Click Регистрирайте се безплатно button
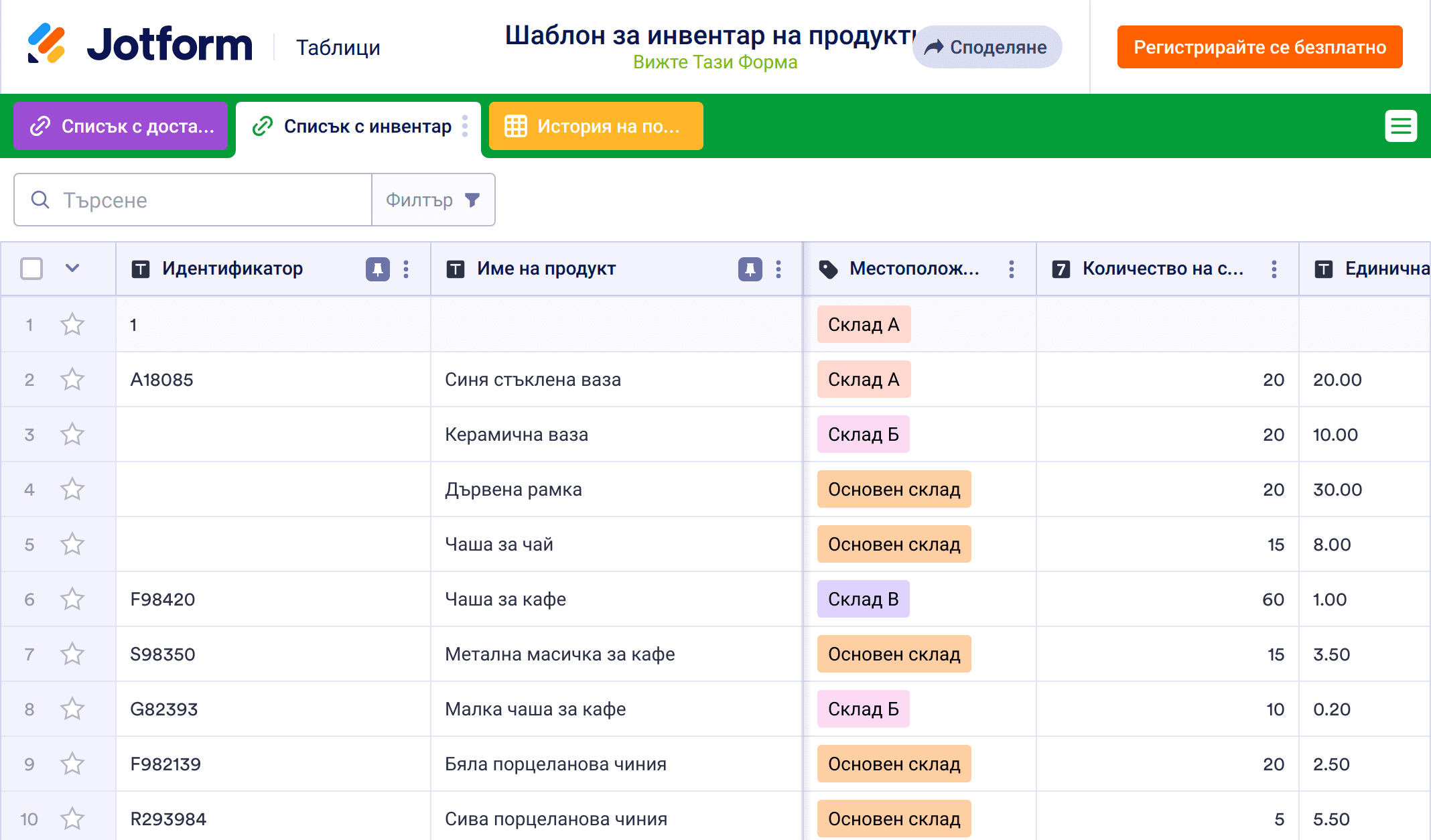This screenshot has height=840, width=1431. (1259, 47)
